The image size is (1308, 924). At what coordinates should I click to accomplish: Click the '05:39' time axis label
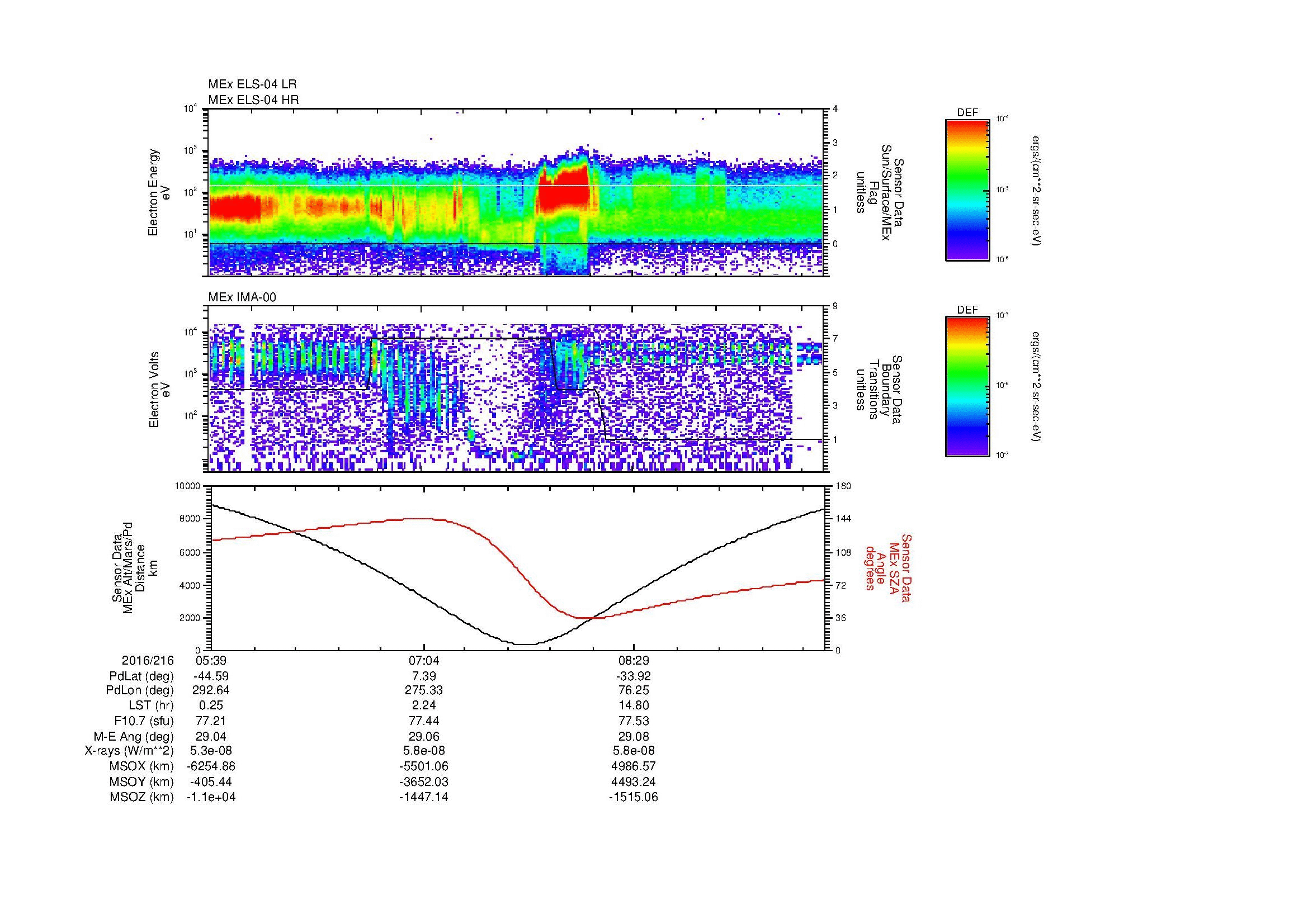[211, 661]
